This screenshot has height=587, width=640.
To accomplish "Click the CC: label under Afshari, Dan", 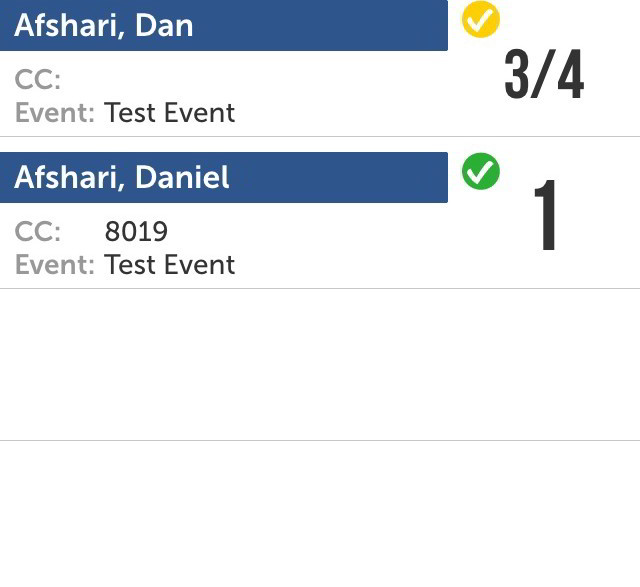I will pos(38,79).
